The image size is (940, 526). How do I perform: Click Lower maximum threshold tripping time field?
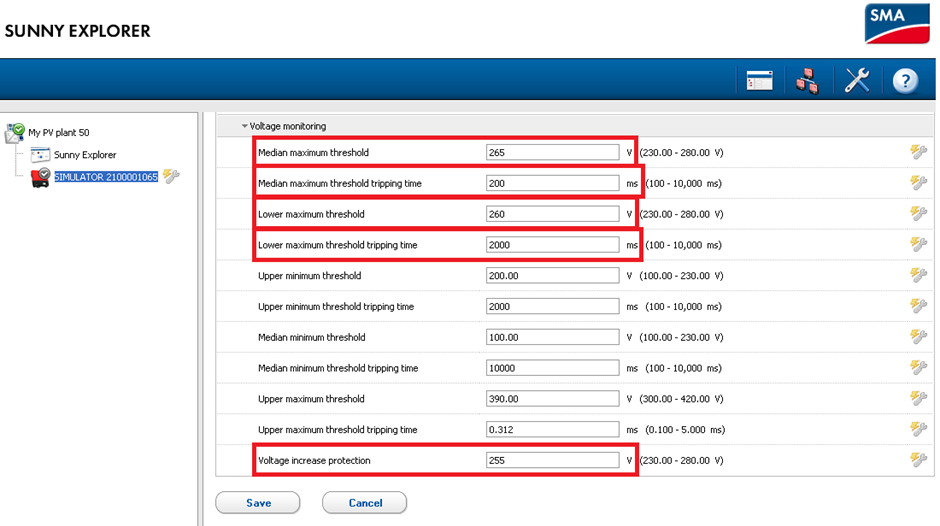click(552, 245)
